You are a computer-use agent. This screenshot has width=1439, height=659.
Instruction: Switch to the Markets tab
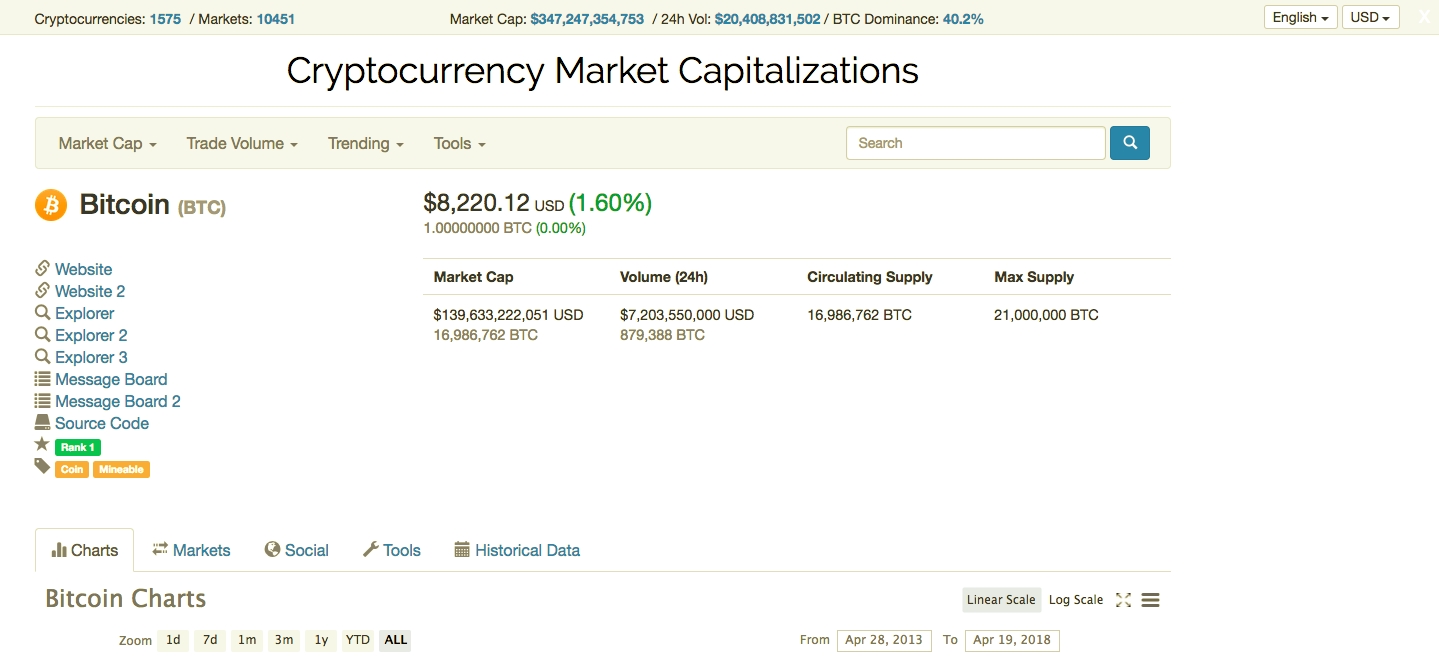191,550
